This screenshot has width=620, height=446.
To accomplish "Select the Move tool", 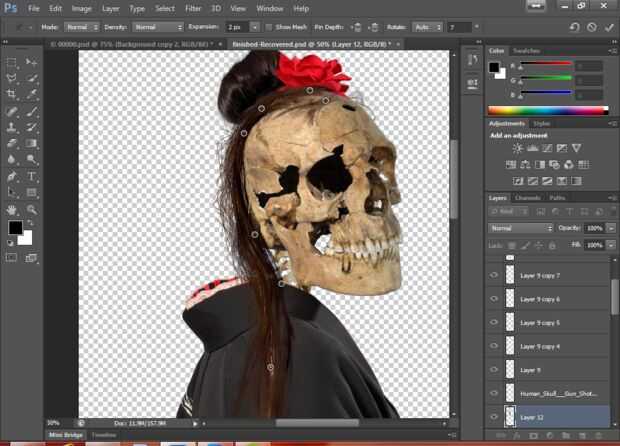I will (x=31, y=62).
